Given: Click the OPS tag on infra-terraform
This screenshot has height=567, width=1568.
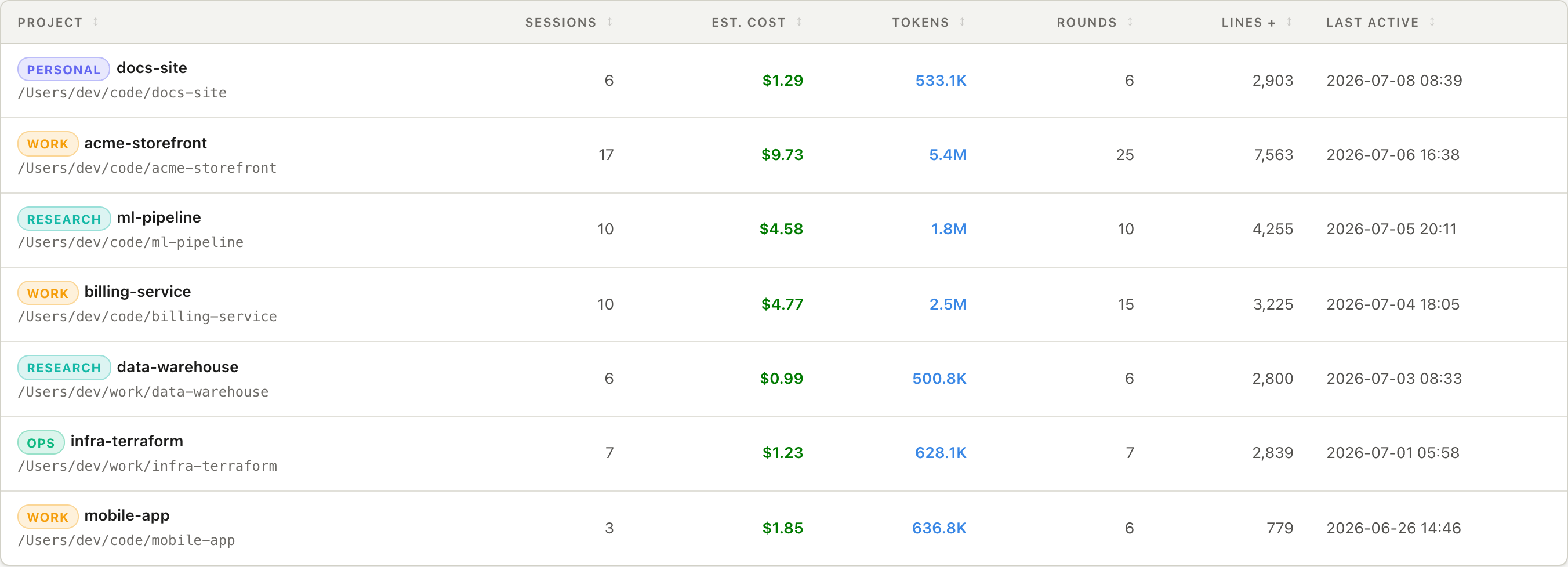Looking at the screenshot, I should (41, 442).
